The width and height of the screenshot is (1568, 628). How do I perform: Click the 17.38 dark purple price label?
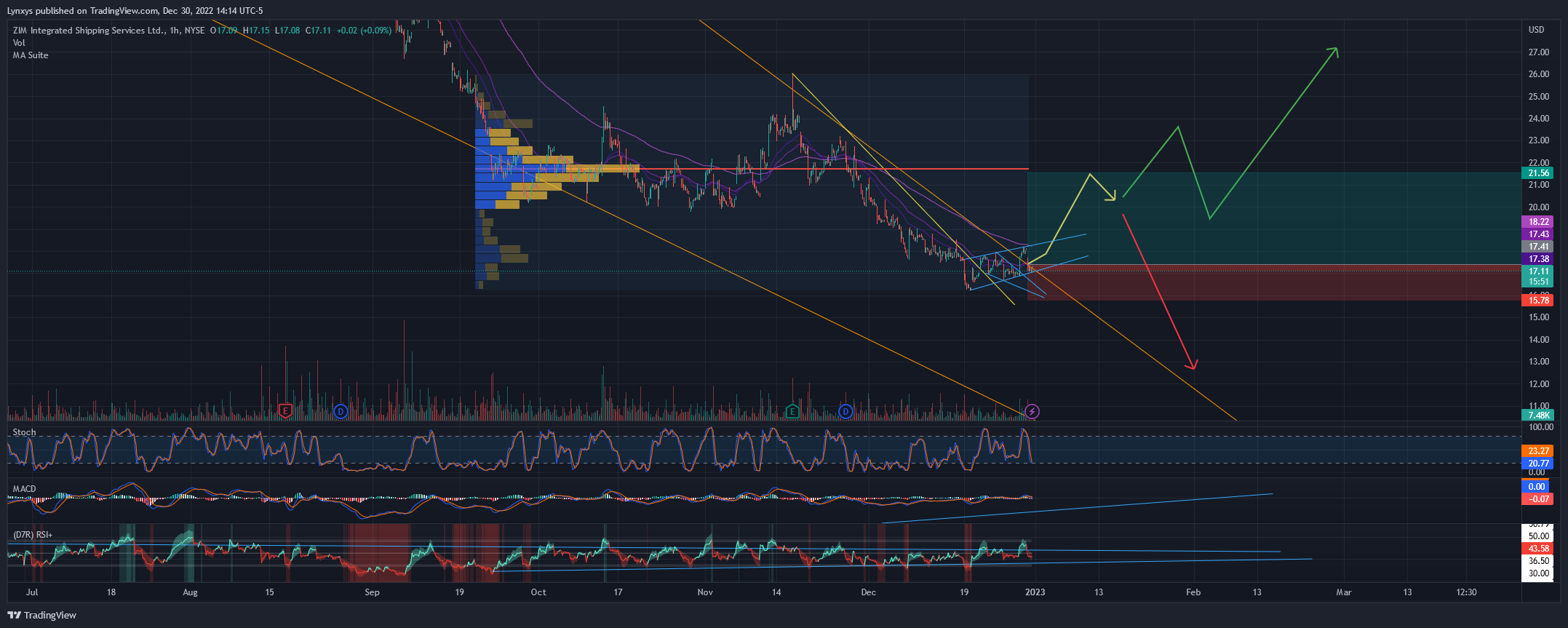(x=1538, y=259)
